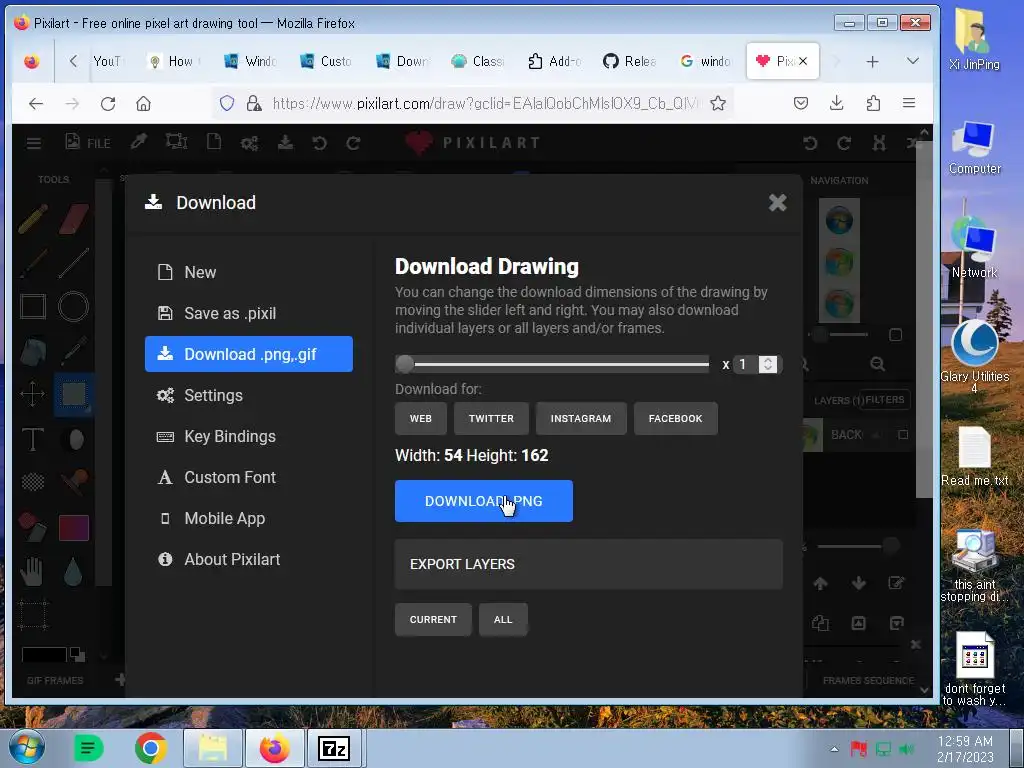The image size is (1024, 768).
Task: Choose Save as .pixil
Action: (249, 313)
